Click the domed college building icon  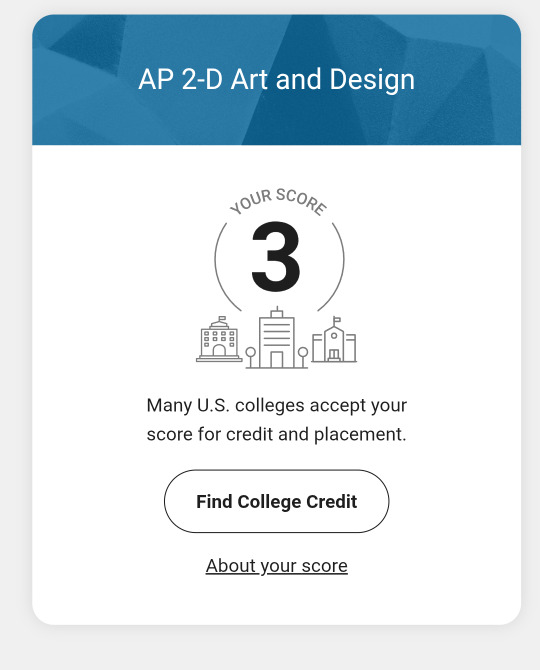219,339
